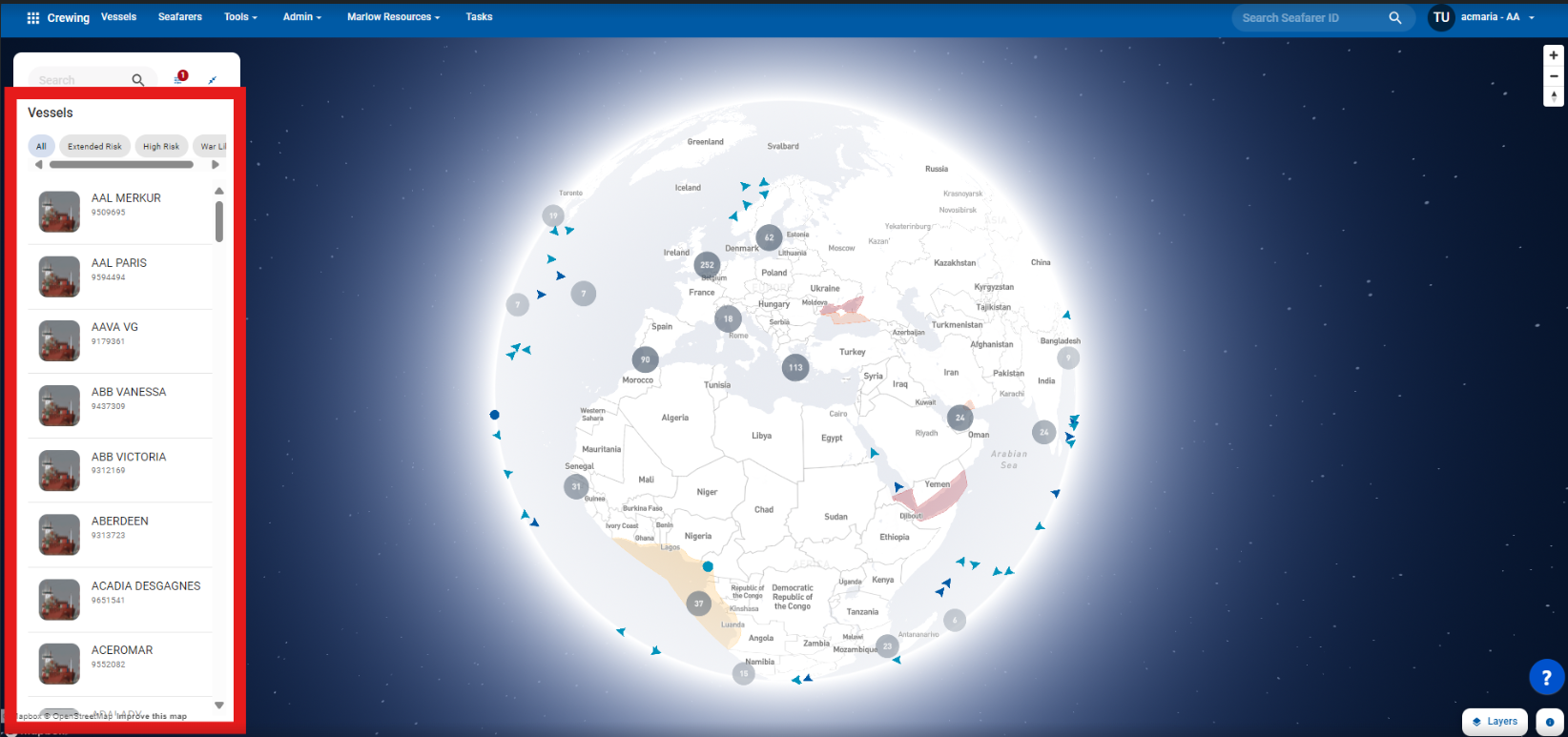This screenshot has height=737, width=1568.
Task: Reset map bearing with the compass icon
Action: (1554, 96)
